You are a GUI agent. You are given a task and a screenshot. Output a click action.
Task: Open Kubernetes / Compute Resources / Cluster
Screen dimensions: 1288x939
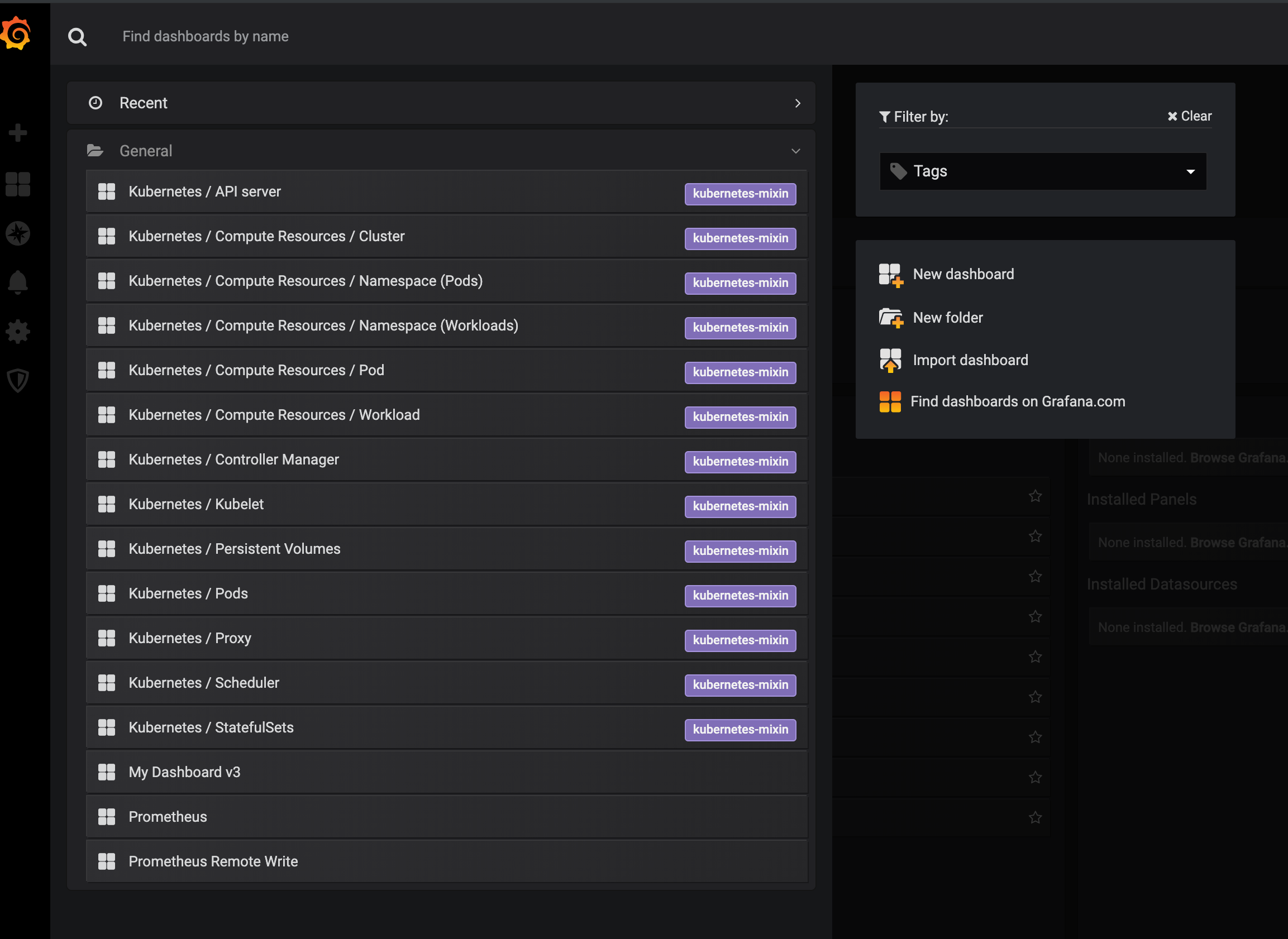[x=446, y=237]
